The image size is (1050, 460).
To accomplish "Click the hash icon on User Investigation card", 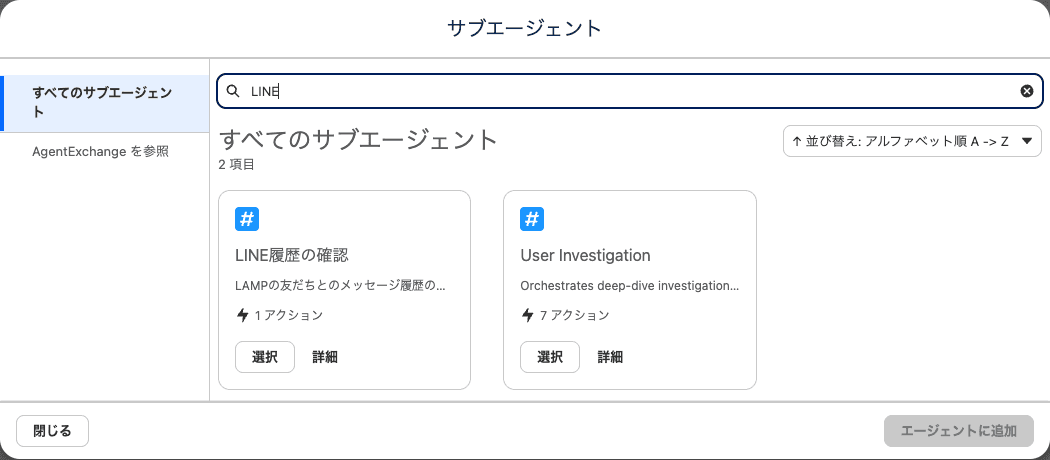I will (x=532, y=220).
